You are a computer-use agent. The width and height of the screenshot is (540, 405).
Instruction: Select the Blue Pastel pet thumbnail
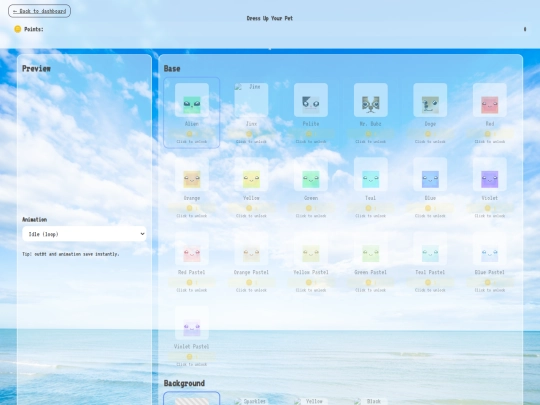click(x=490, y=249)
